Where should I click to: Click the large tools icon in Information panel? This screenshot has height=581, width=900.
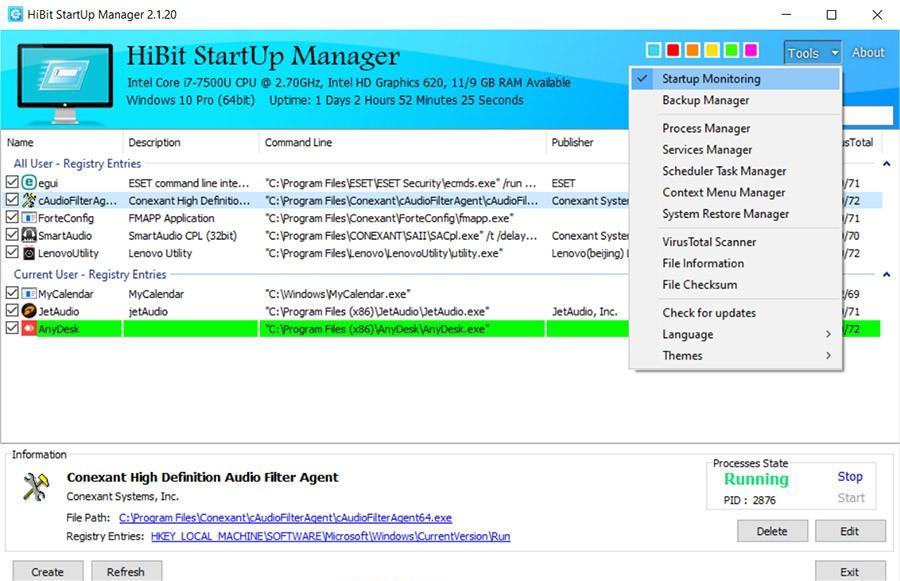point(36,487)
